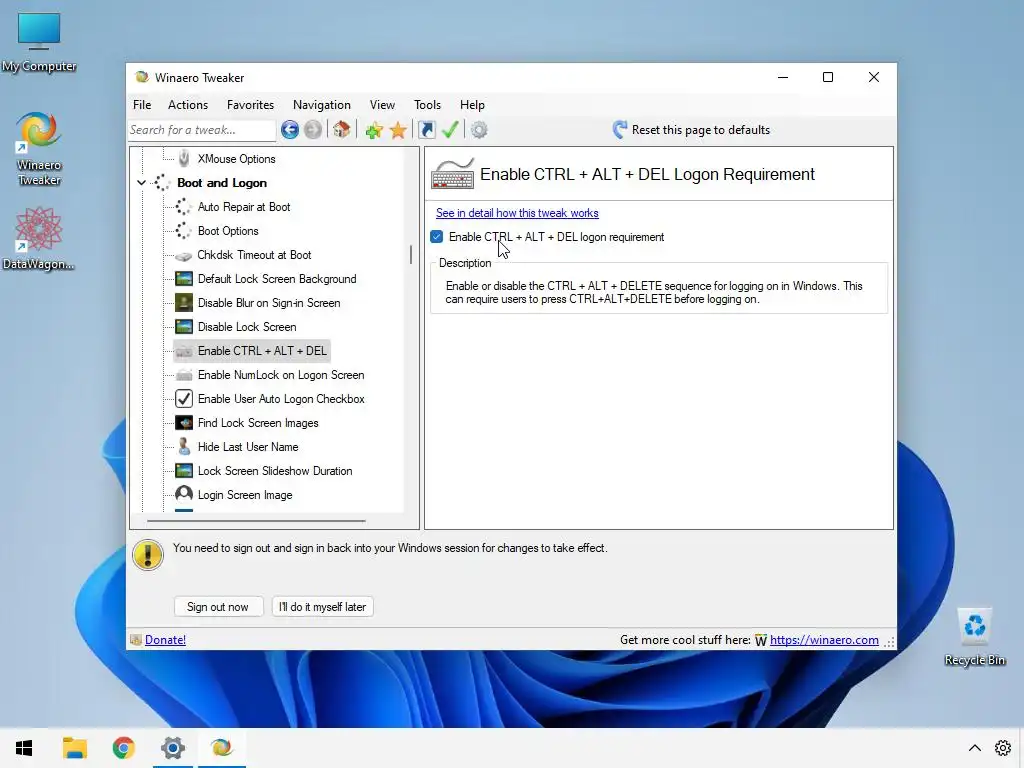Click the create shortcut toolbar icon

point(426,130)
